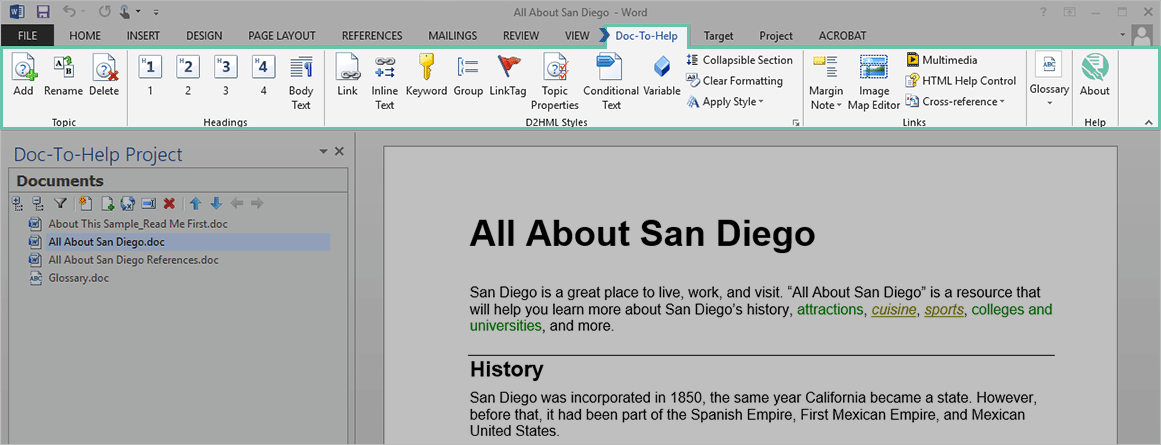
Task: Open the Doc-To-Help Project pane options arrow
Action: pyautogui.click(x=323, y=151)
